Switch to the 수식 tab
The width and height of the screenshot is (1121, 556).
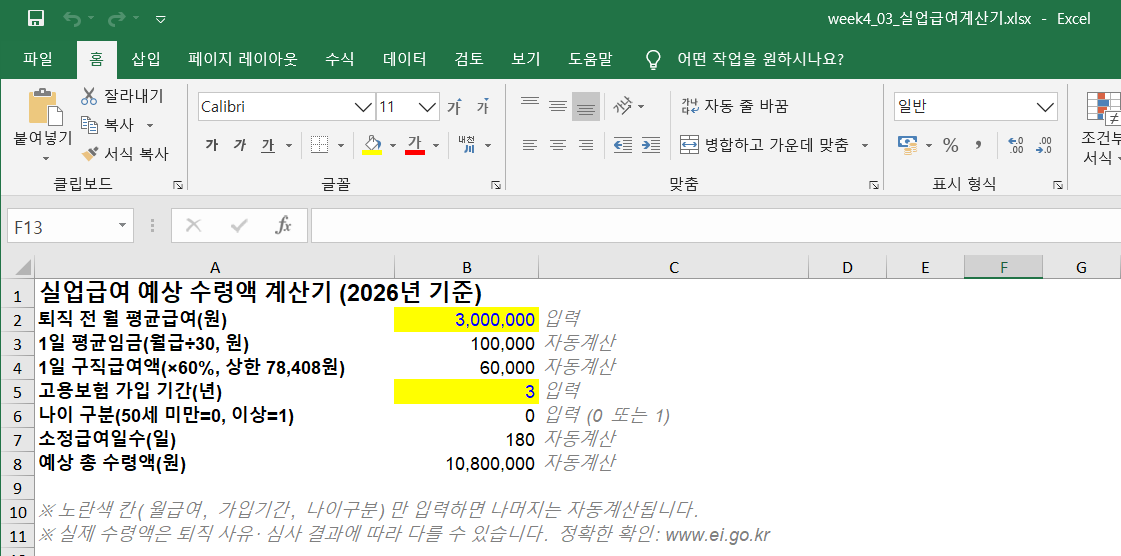[x=340, y=59]
